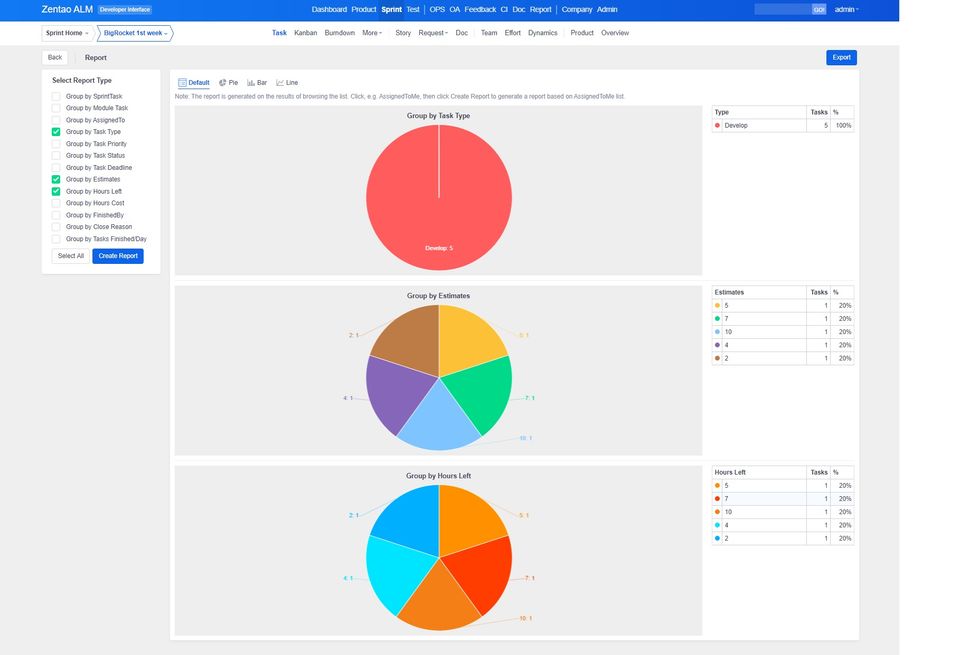
Task: Switch to the Pie chart view
Action: point(228,83)
